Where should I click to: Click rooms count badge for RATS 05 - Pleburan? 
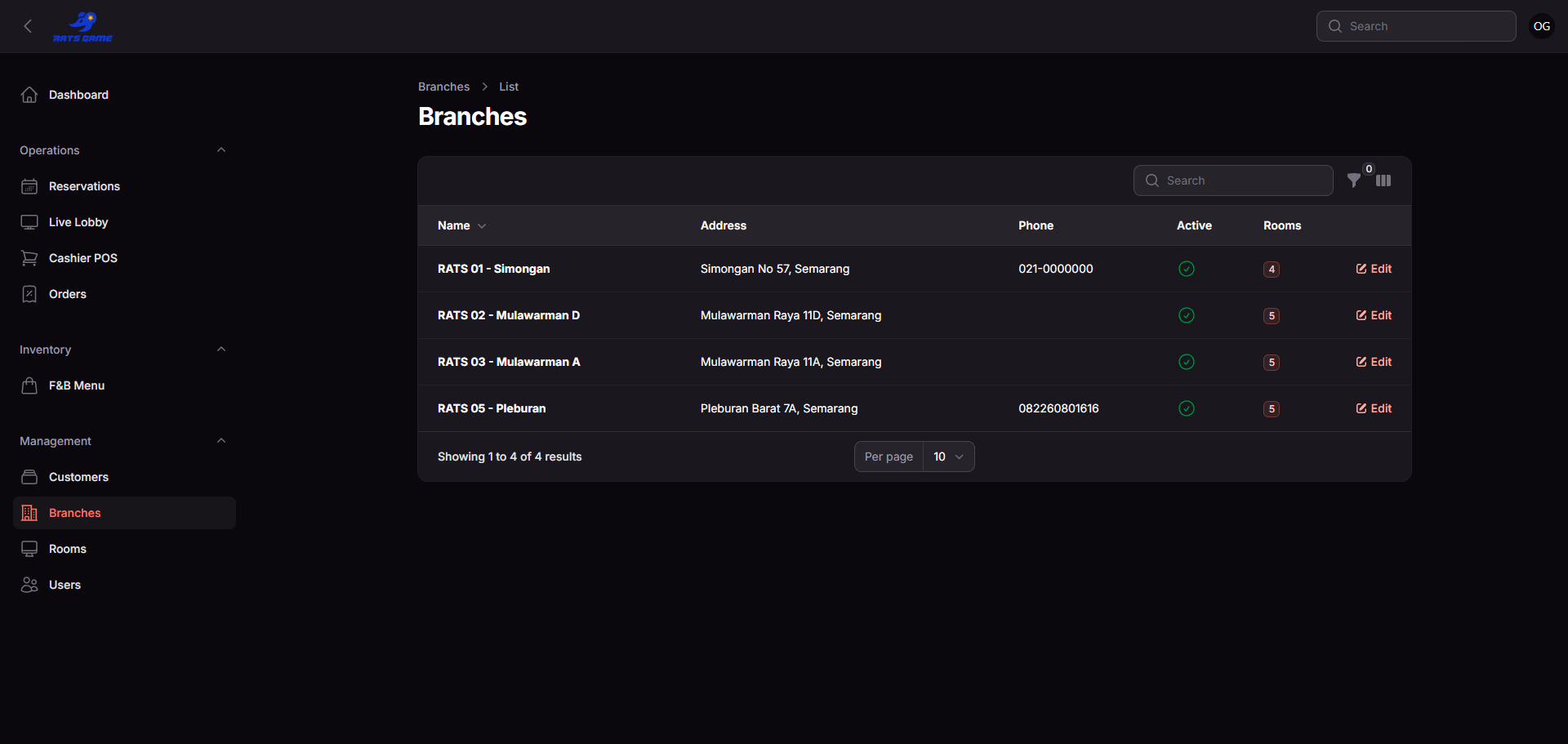(1272, 409)
